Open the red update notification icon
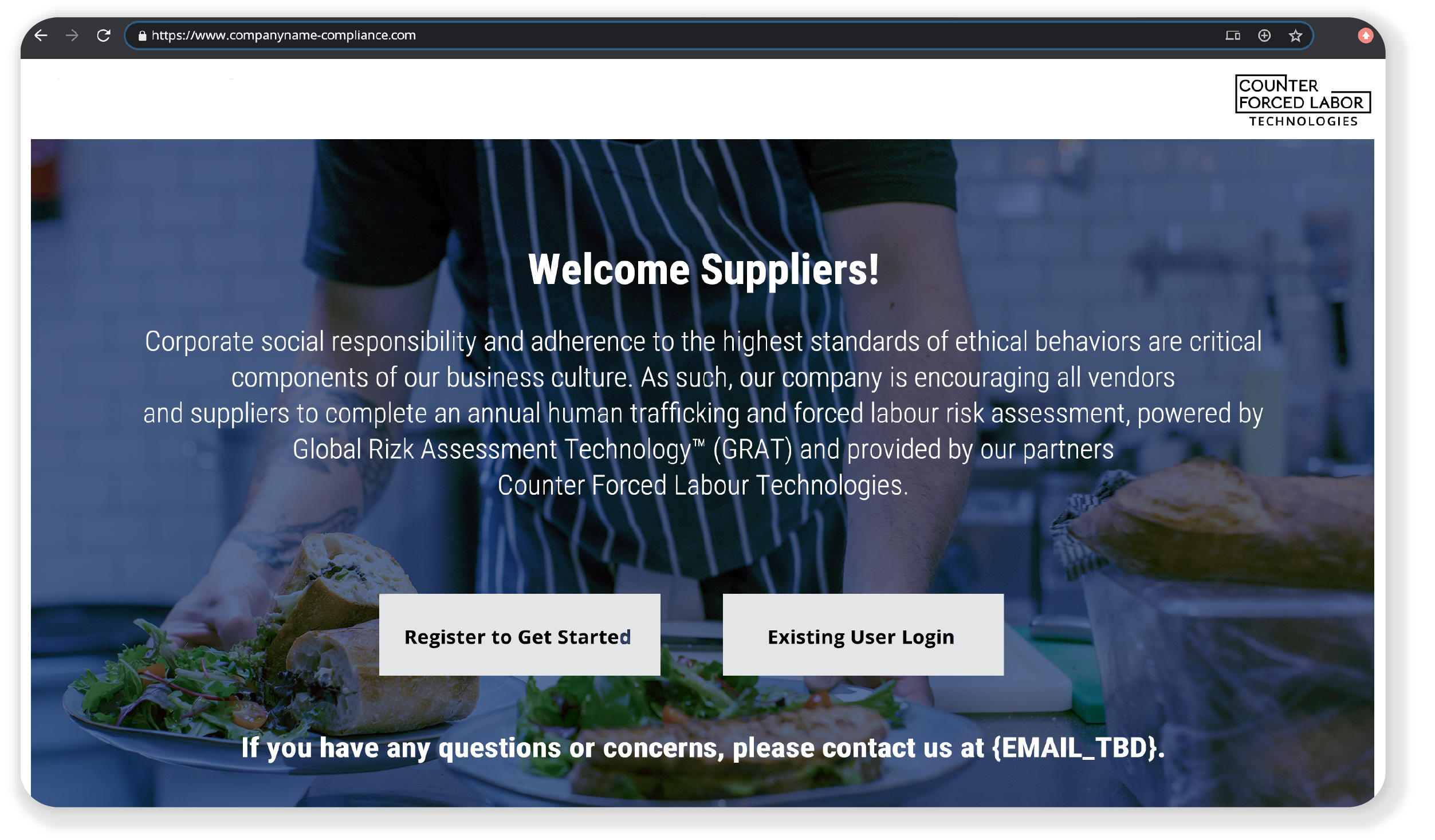The width and height of the screenshot is (1435, 840). pyautogui.click(x=1366, y=36)
